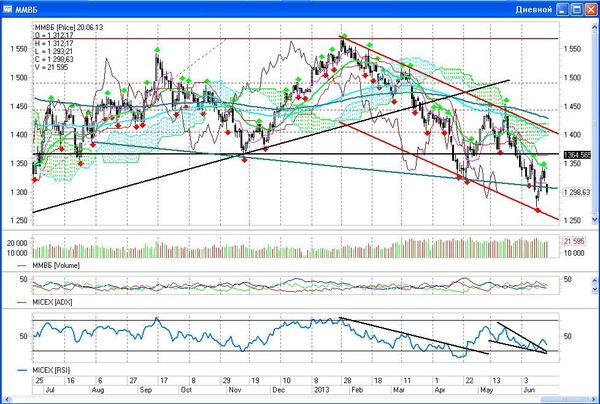Click the red marker at the June low

(x=538, y=210)
